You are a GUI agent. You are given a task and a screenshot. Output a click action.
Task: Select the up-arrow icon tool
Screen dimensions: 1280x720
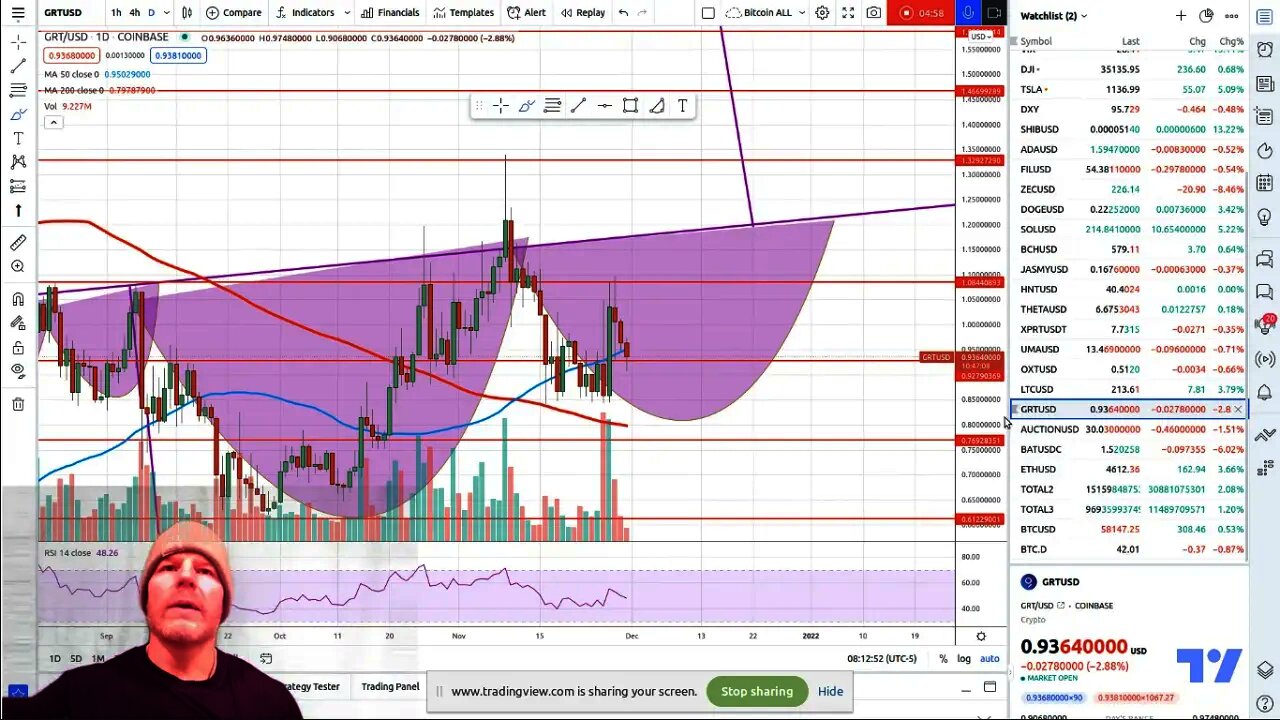click(18, 210)
